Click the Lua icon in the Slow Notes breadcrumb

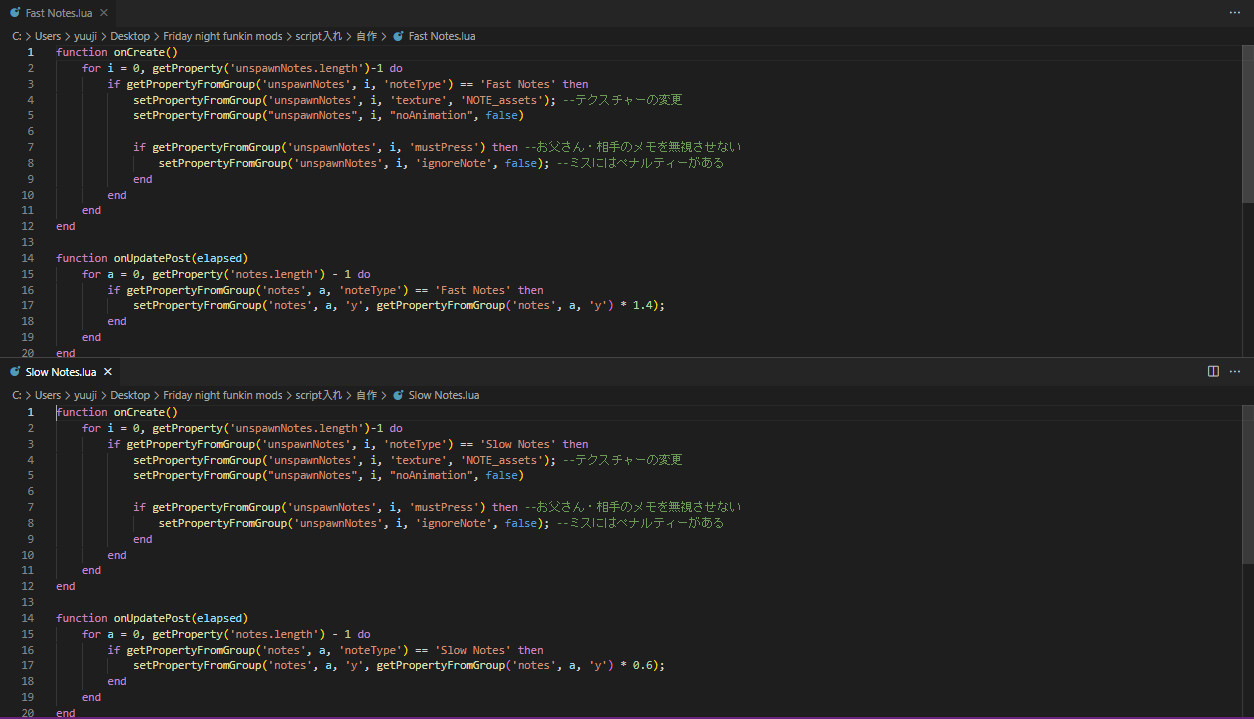(398, 394)
